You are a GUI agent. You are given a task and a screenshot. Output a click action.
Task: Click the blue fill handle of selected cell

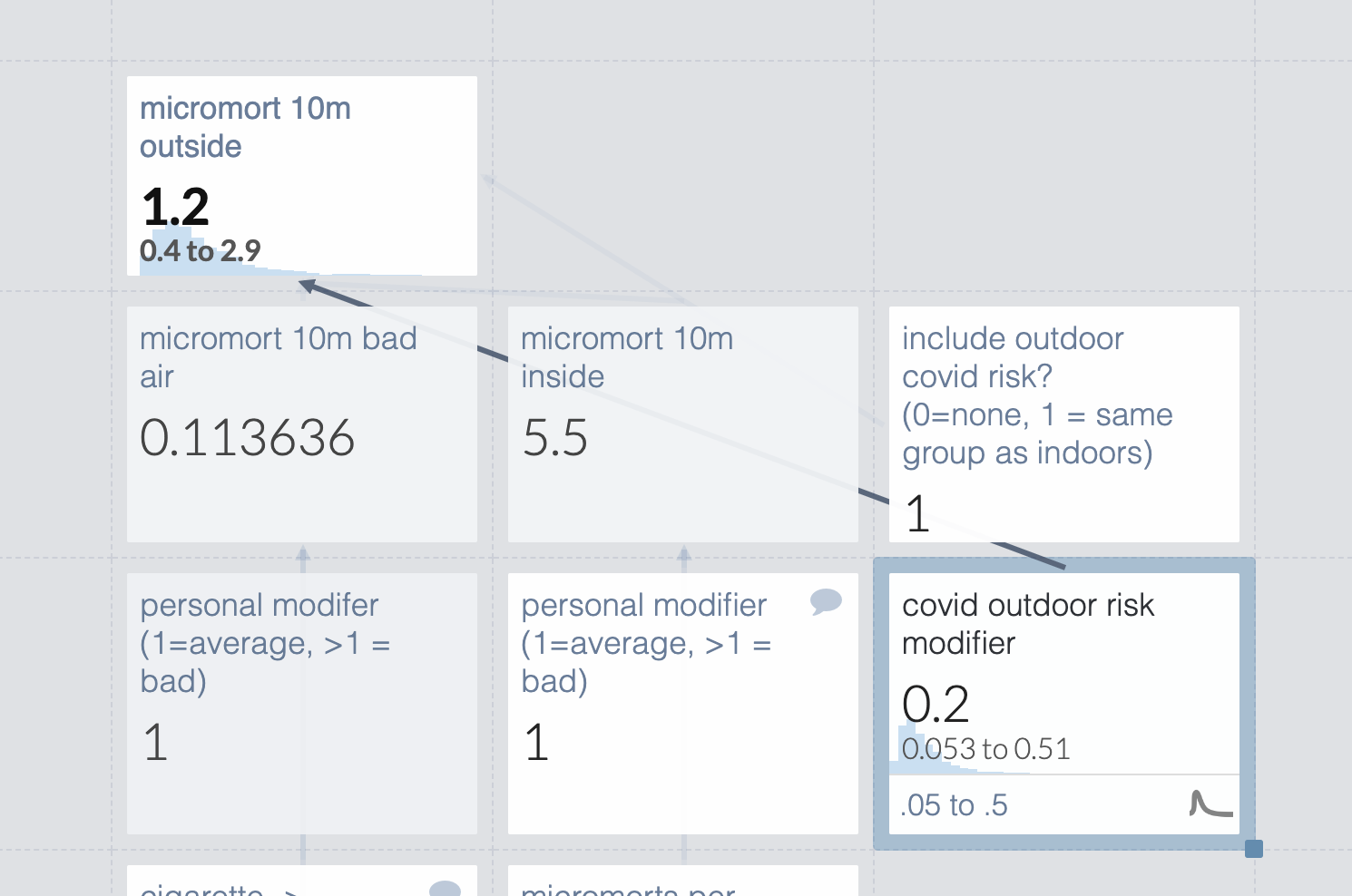click(x=1254, y=849)
